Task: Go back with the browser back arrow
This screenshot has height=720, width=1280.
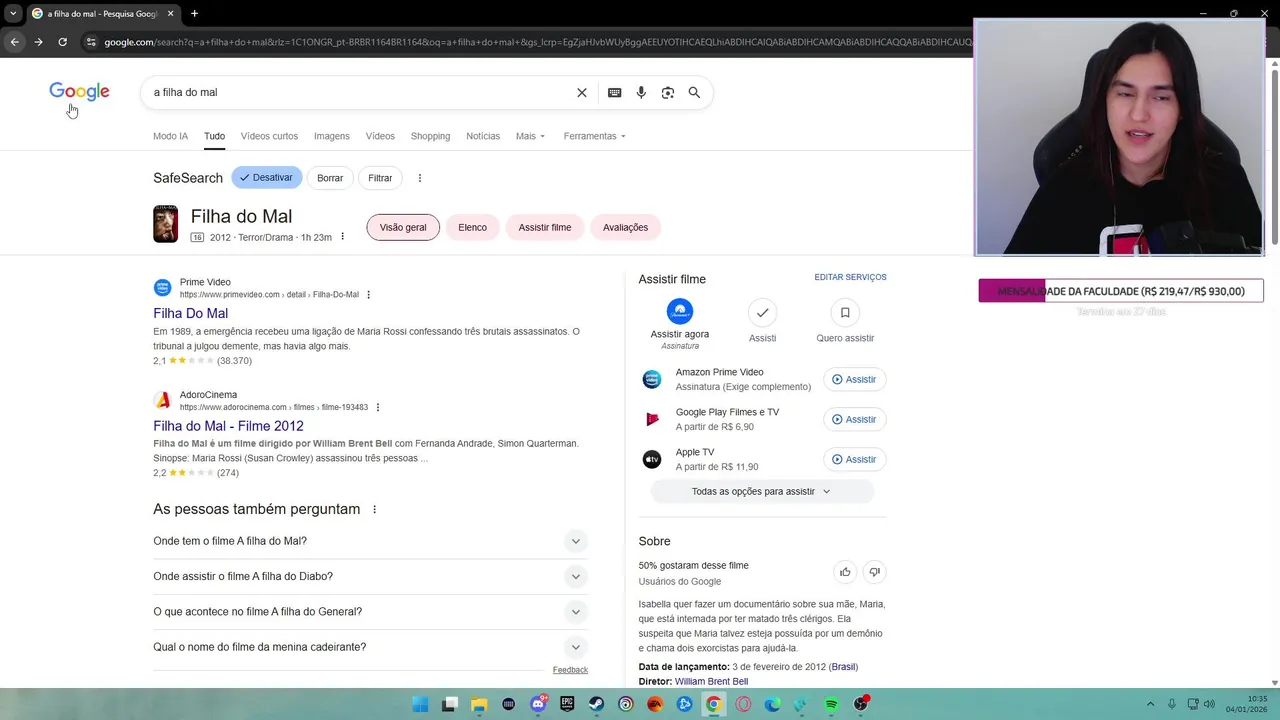Action: point(14,42)
